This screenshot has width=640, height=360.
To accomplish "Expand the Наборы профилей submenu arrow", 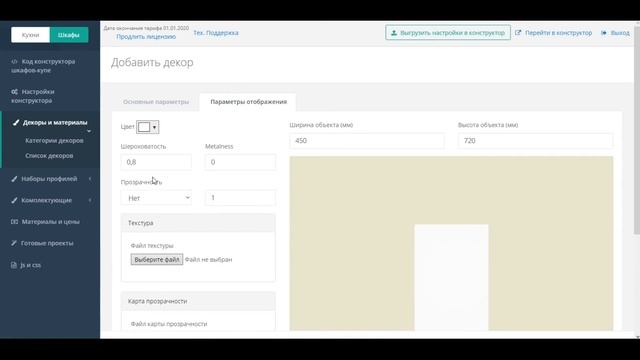I will 90,179.
